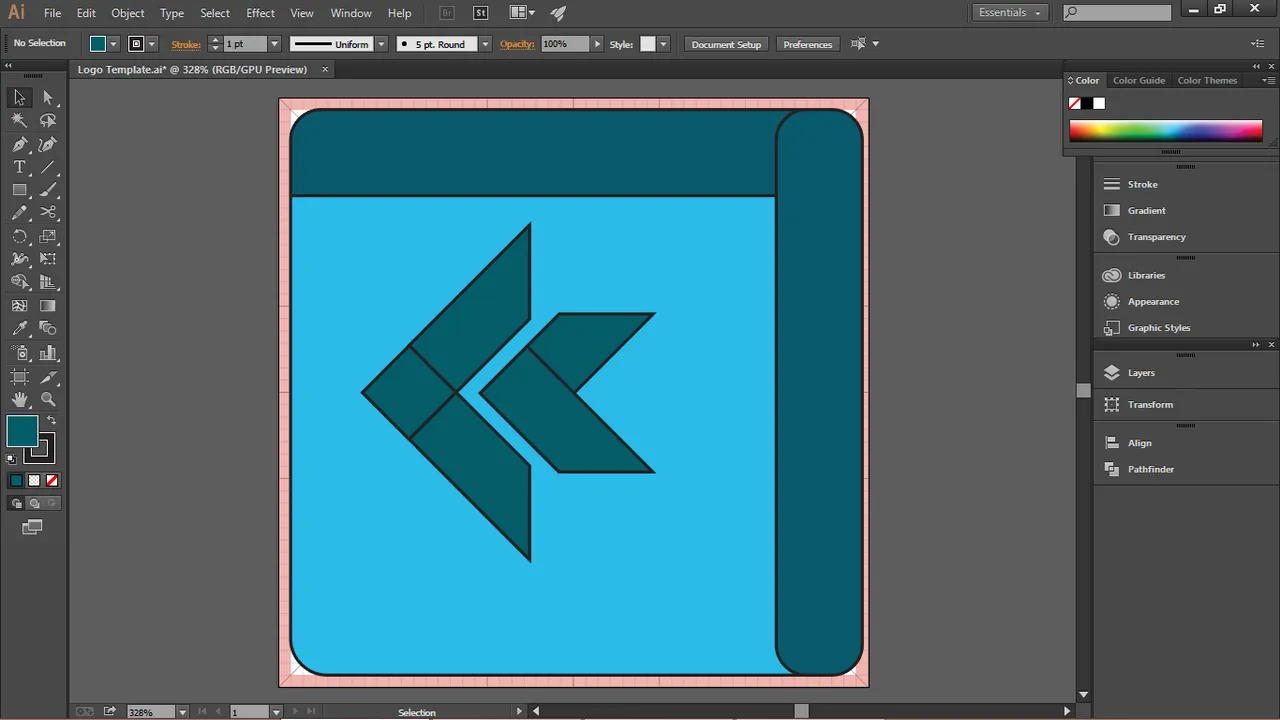The height and width of the screenshot is (720, 1280).
Task: Expand the Opacity slider arrow
Action: coord(597,44)
